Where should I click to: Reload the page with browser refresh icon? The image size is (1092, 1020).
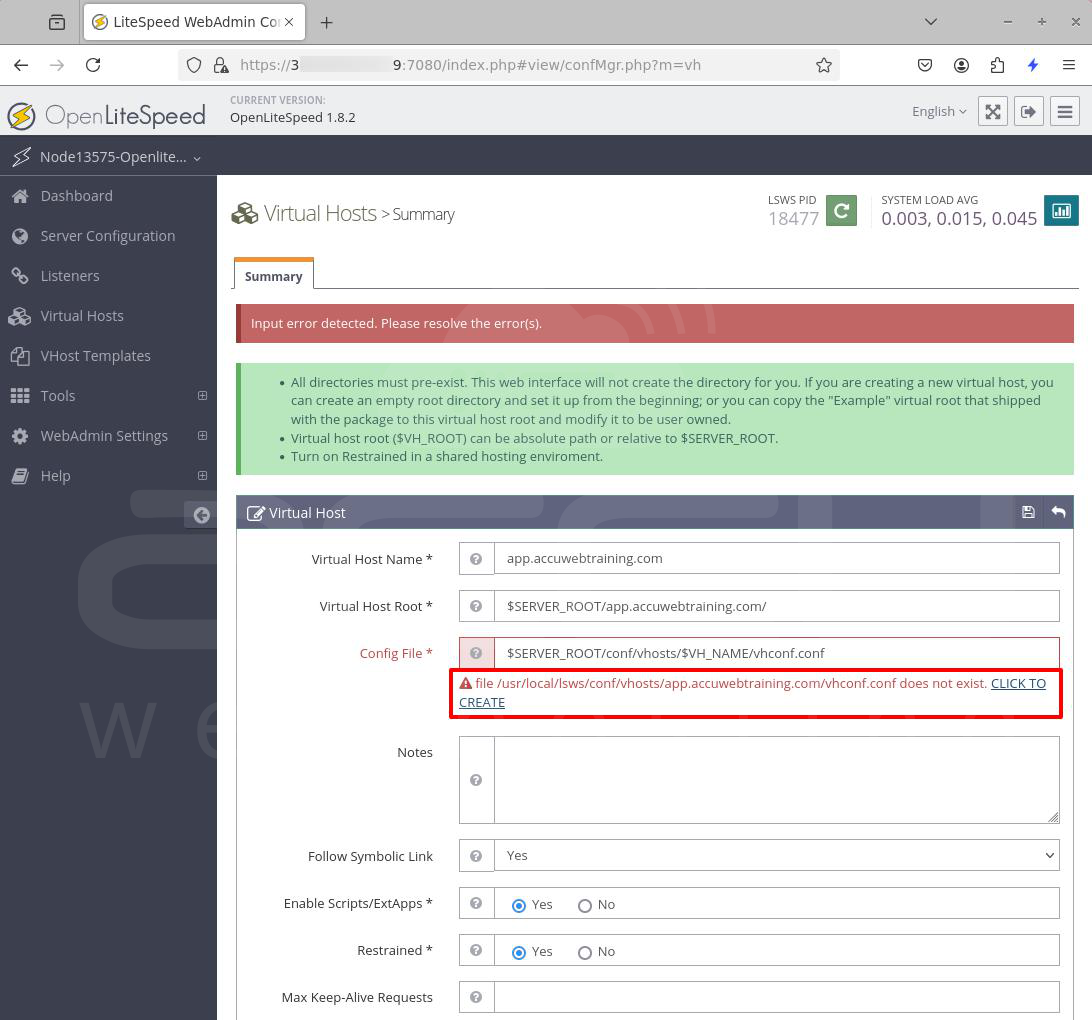coord(93,65)
